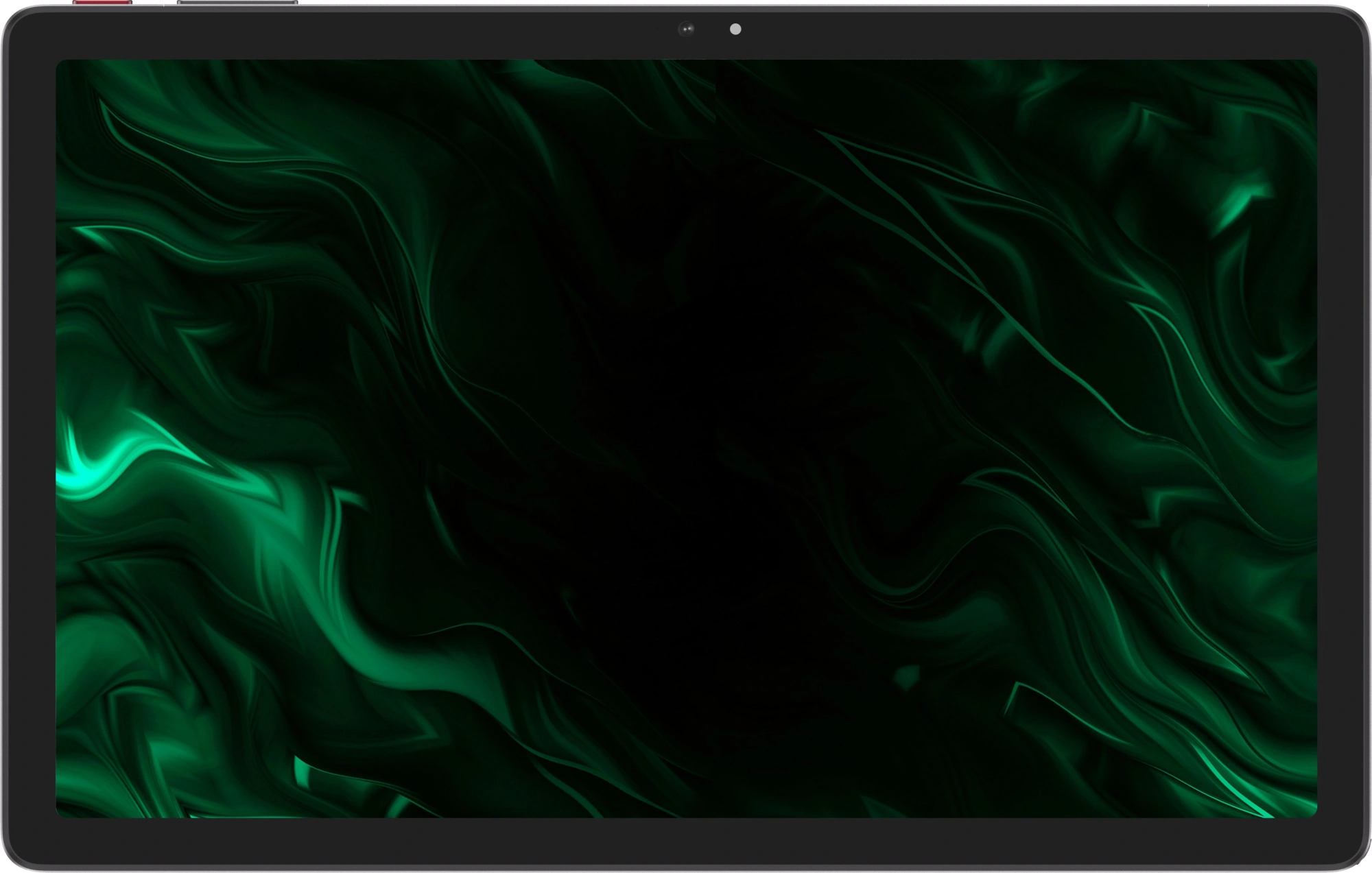Click the white sensor dot beside the camera
Viewport: 1372px width, 873px height.
[x=735, y=29]
